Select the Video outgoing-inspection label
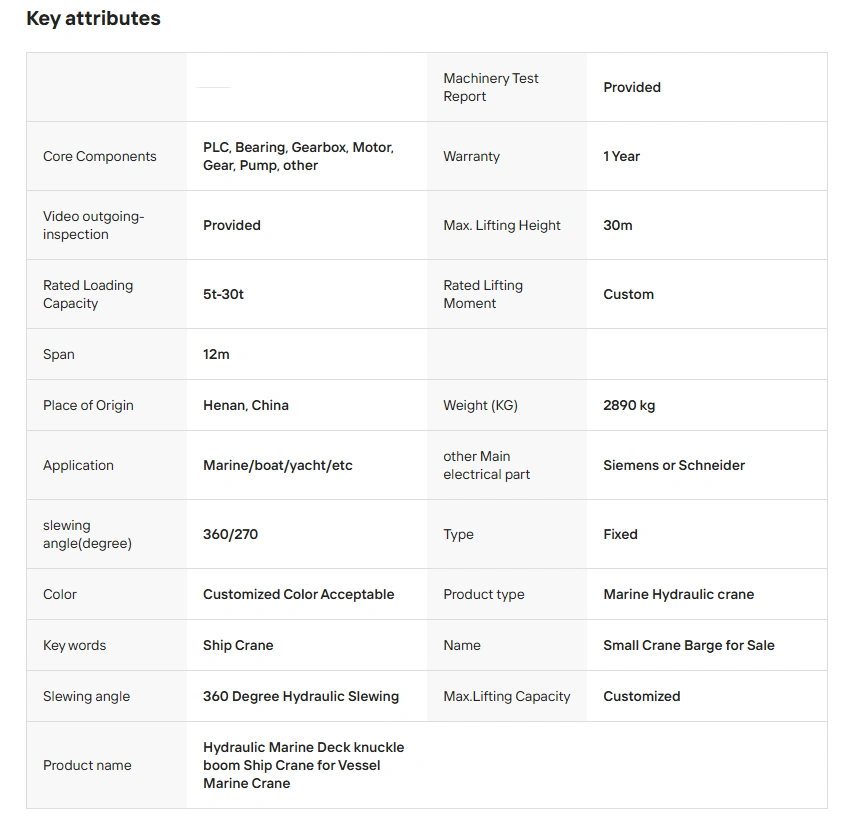The width and height of the screenshot is (848, 826). coord(94,225)
